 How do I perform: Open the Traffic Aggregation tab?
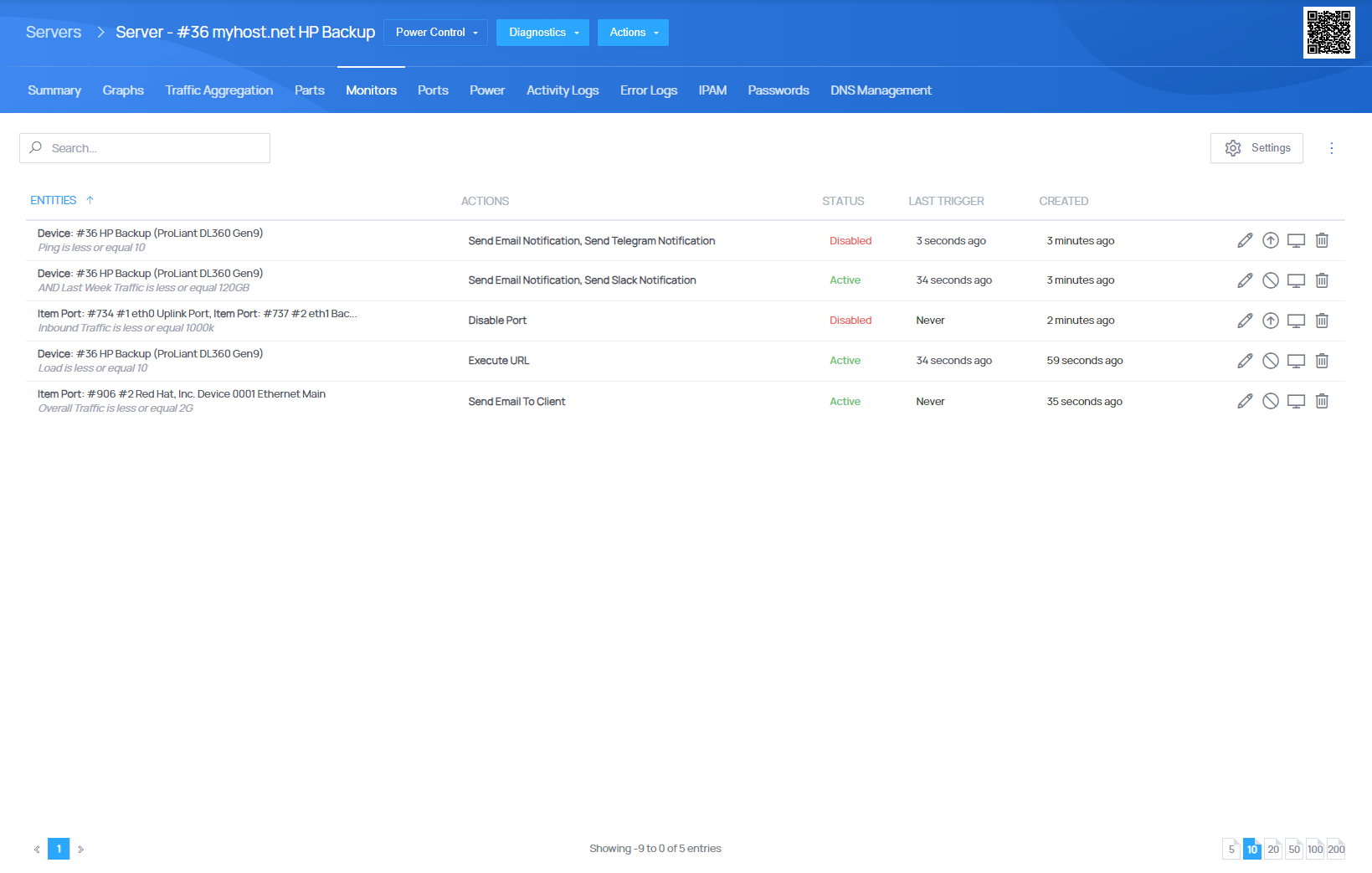coord(219,90)
